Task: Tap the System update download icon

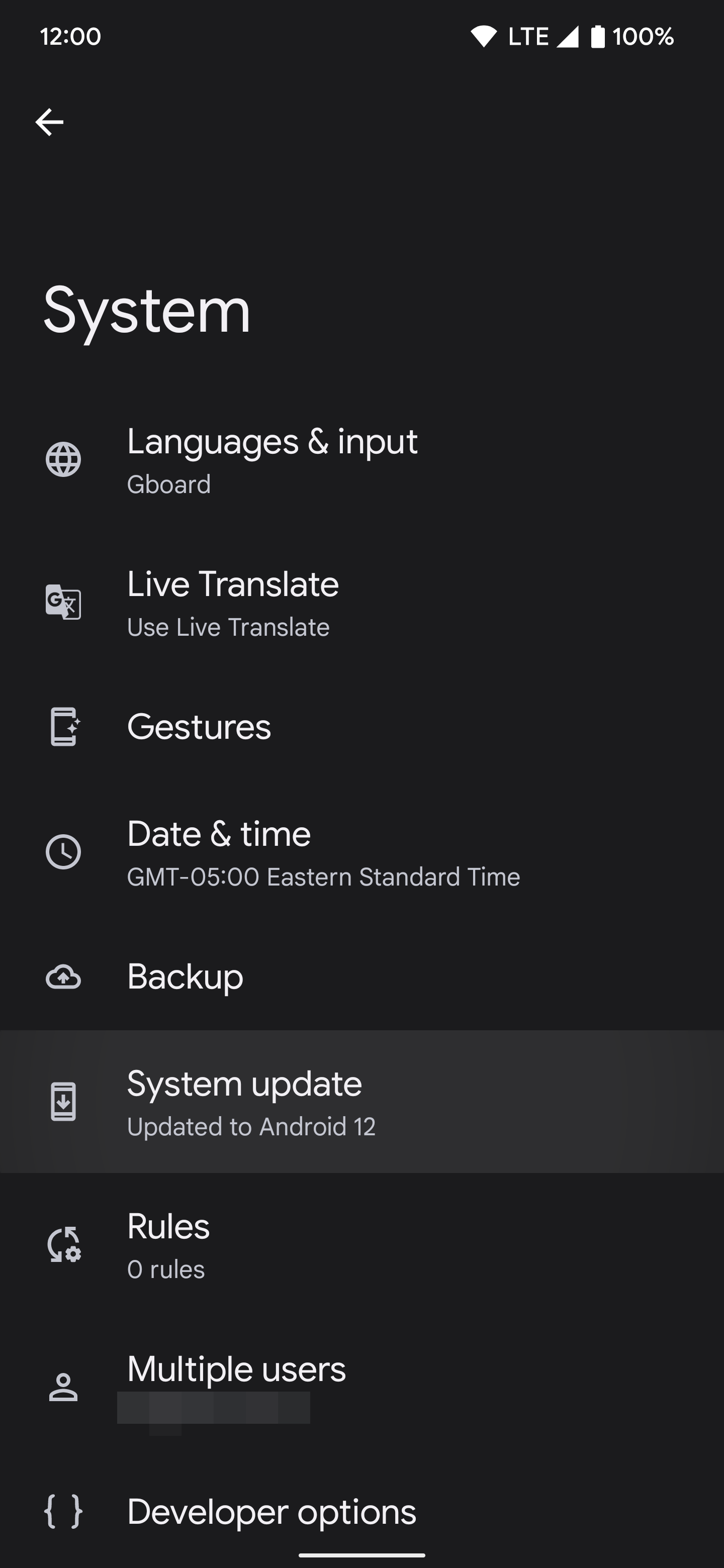Action: coord(63,1102)
